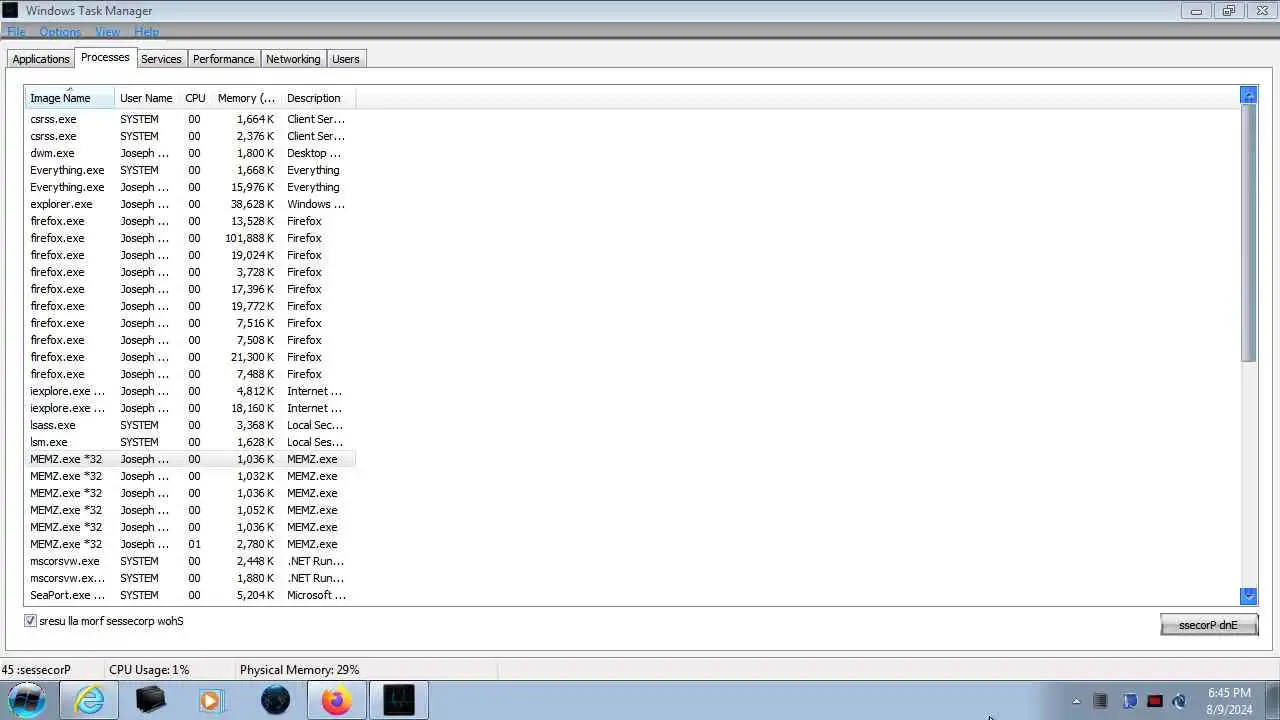This screenshot has width=1280, height=720.
Task: Select the explorer.exe process row
Action: (190, 204)
